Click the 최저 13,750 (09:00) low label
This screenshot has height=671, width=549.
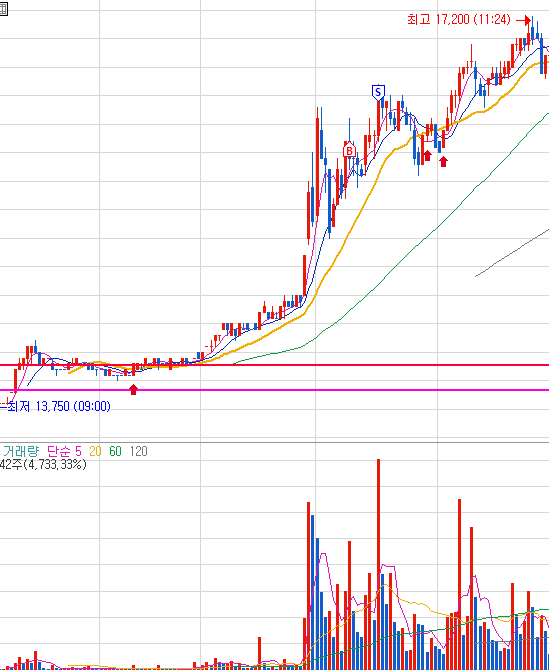pyautogui.click(x=59, y=406)
